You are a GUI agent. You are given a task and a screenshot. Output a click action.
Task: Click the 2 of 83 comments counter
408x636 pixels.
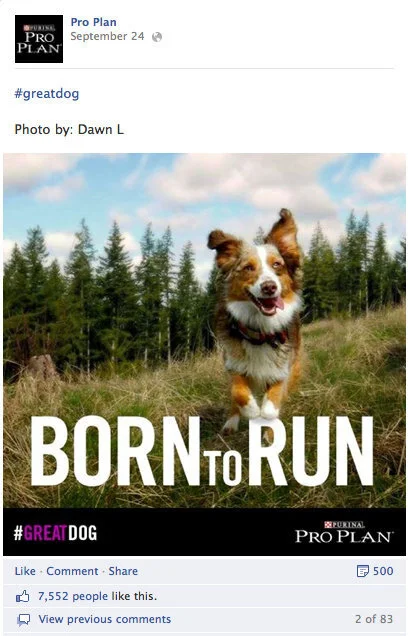(374, 619)
